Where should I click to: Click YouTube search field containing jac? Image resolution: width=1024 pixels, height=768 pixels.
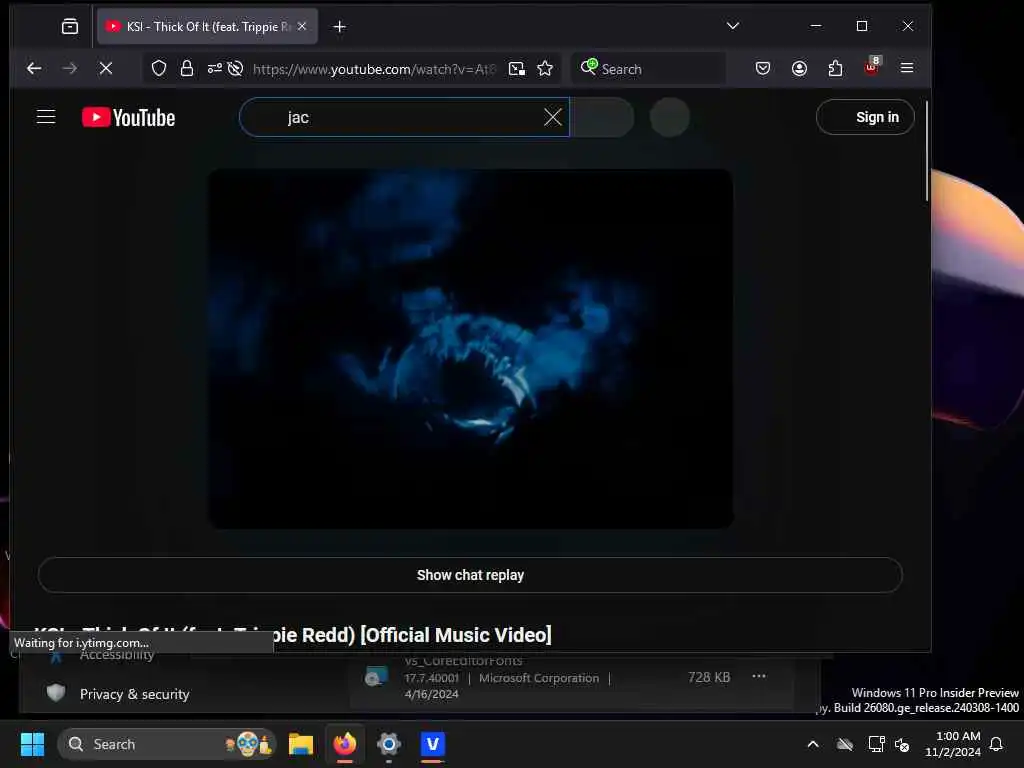point(405,118)
